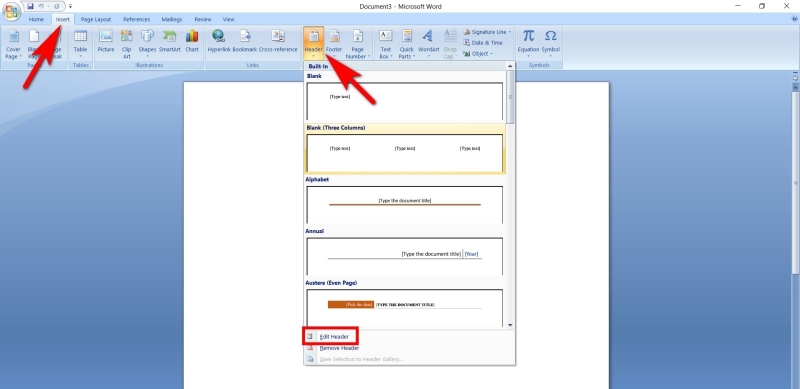Switch to the Page Layout tab
Image resolution: width=800 pixels, height=389 pixels.
pyautogui.click(x=96, y=19)
